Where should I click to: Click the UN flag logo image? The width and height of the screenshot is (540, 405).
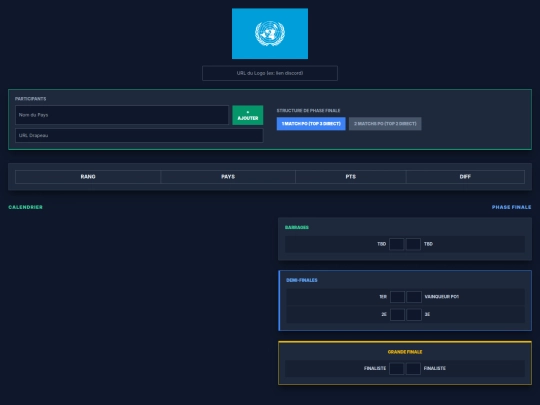(270, 34)
